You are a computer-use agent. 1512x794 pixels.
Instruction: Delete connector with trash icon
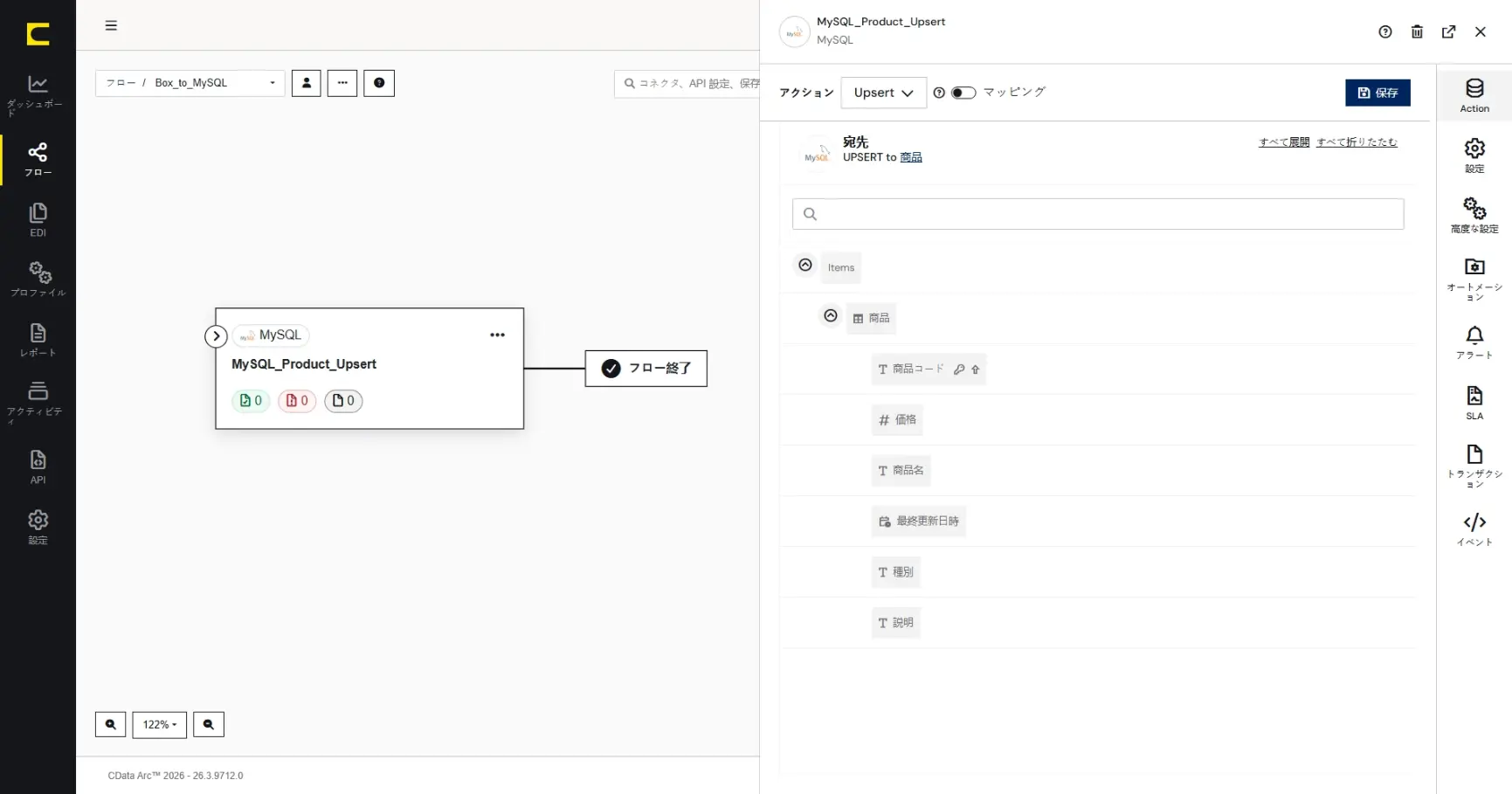click(1417, 32)
